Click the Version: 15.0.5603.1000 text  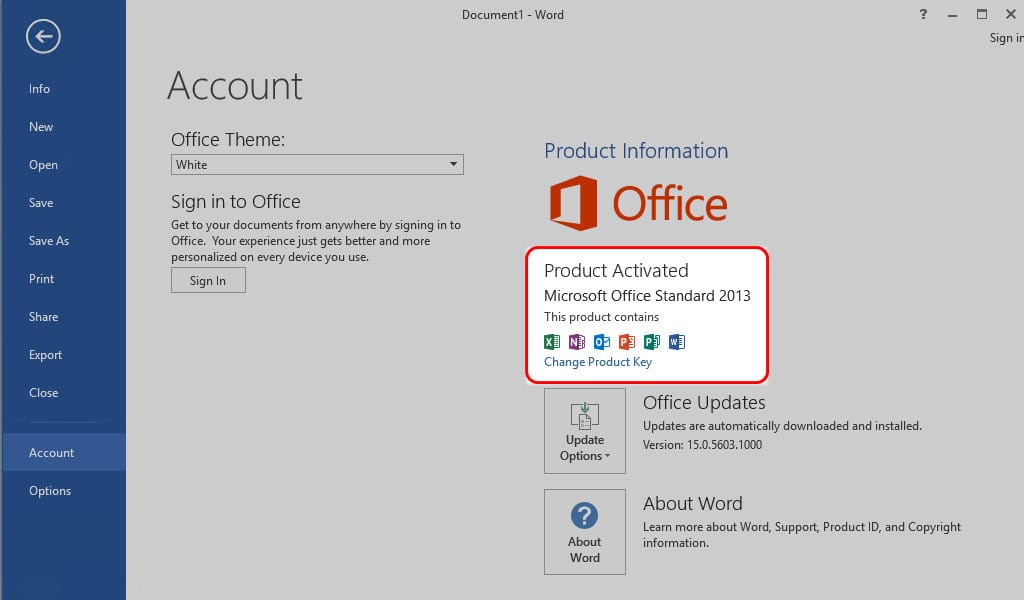click(702, 445)
